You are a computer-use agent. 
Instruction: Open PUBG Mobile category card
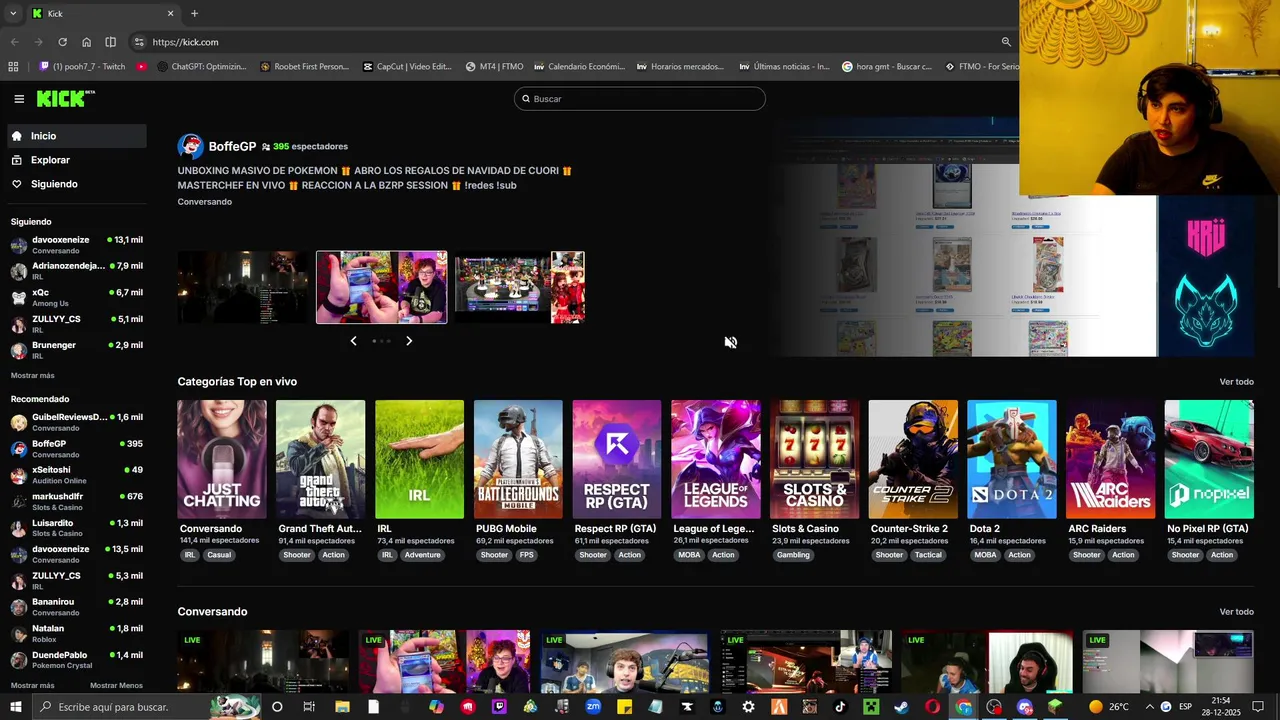pos(518,459)
